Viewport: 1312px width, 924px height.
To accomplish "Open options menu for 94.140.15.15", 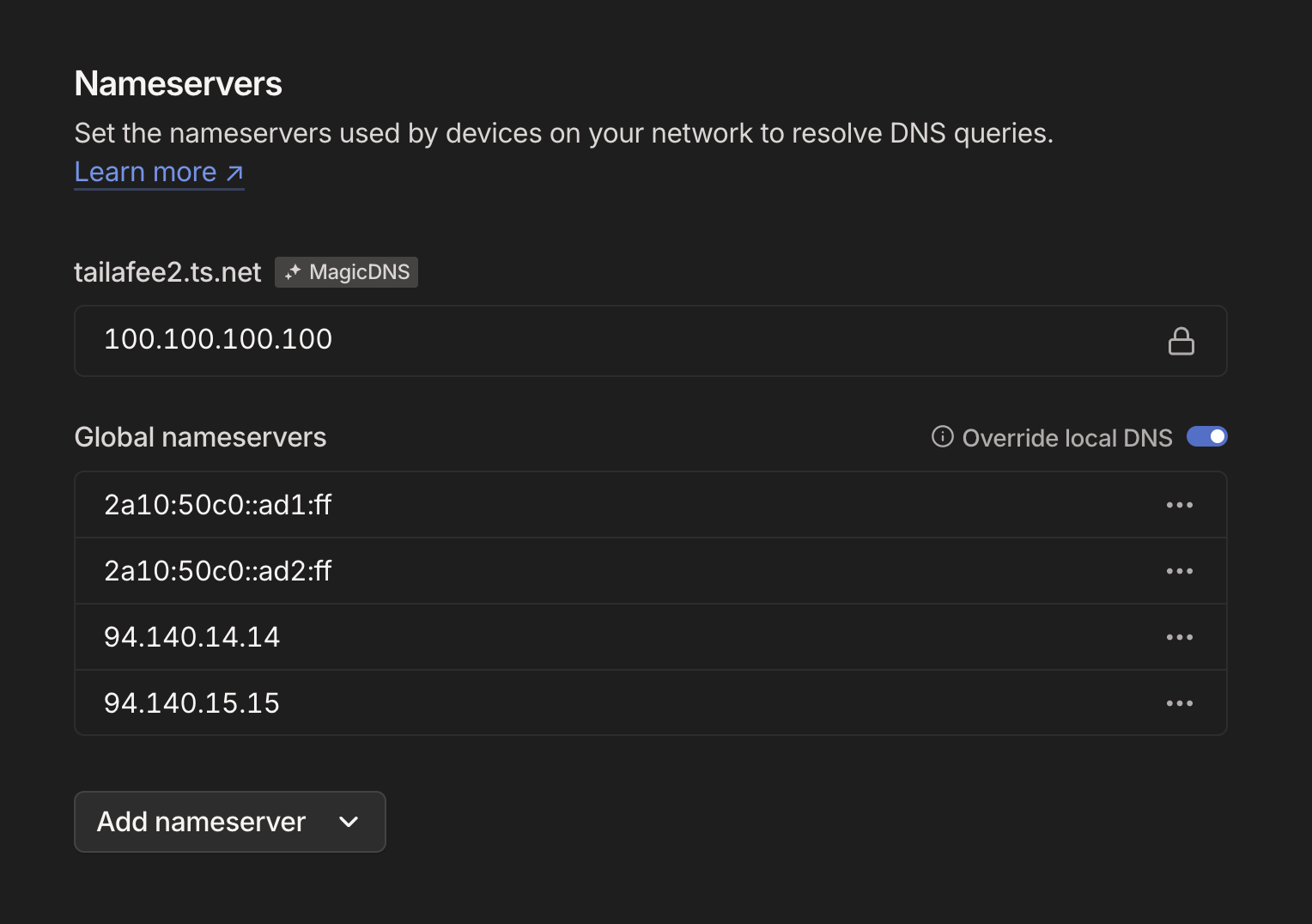I will [x=1179, y=703].
